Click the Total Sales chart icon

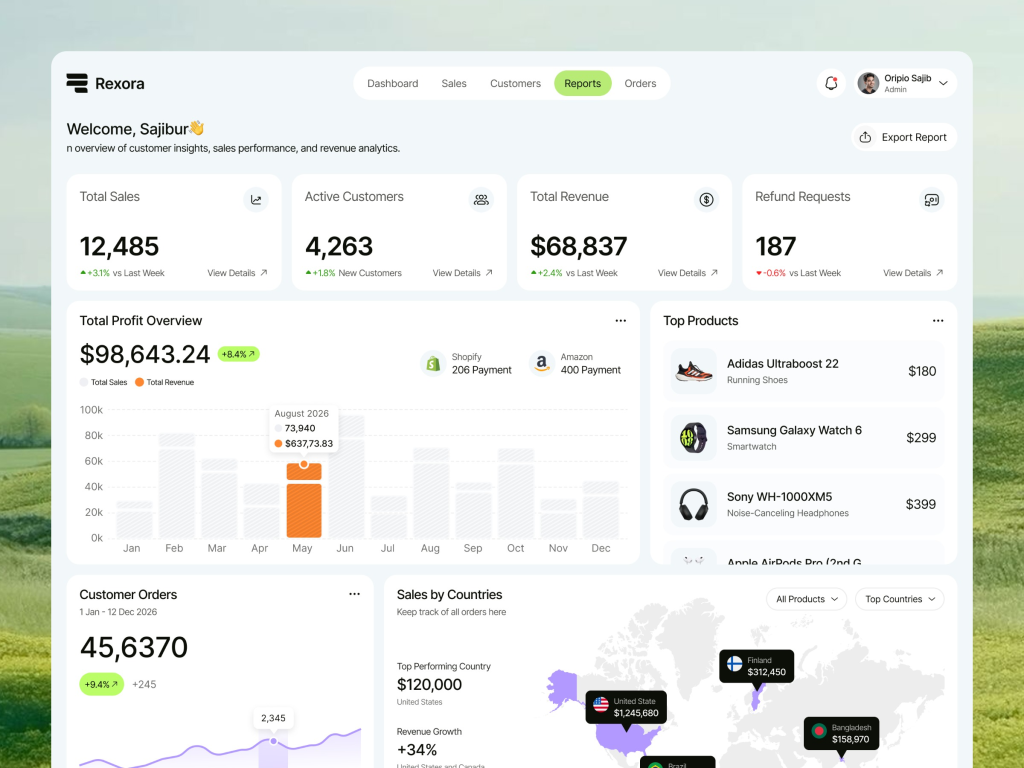point(256,199)
